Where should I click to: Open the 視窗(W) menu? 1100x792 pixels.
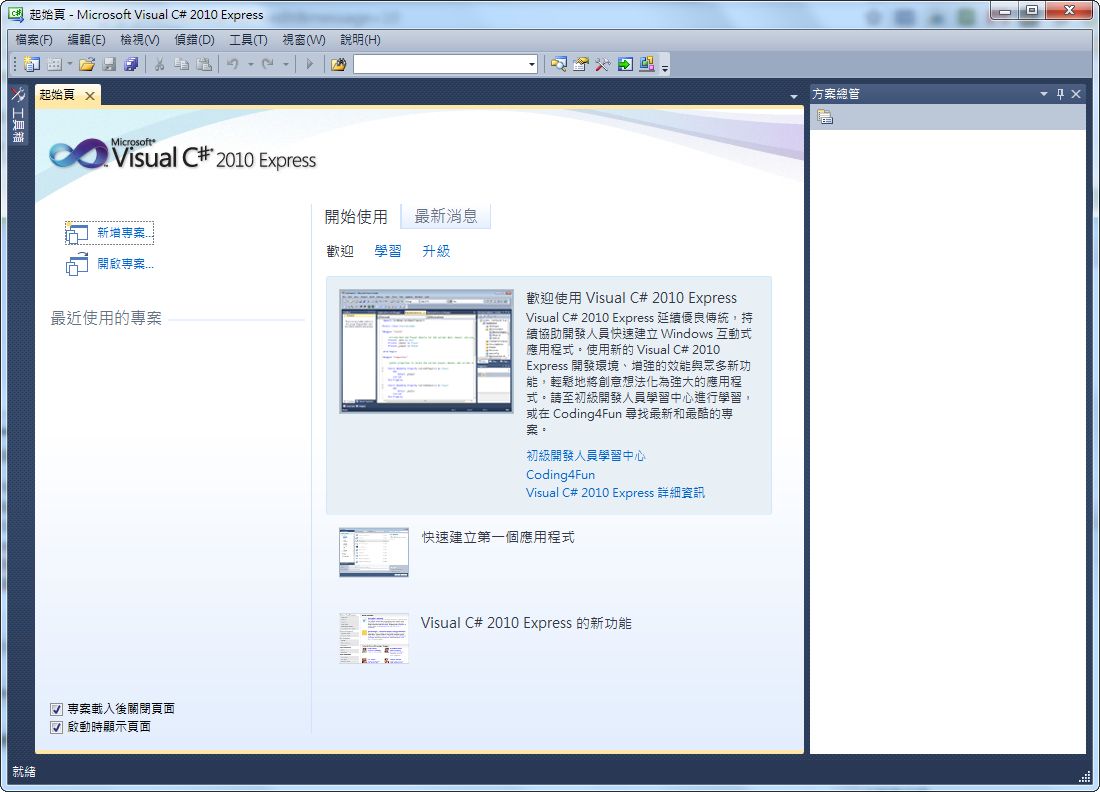click(304, 40)
